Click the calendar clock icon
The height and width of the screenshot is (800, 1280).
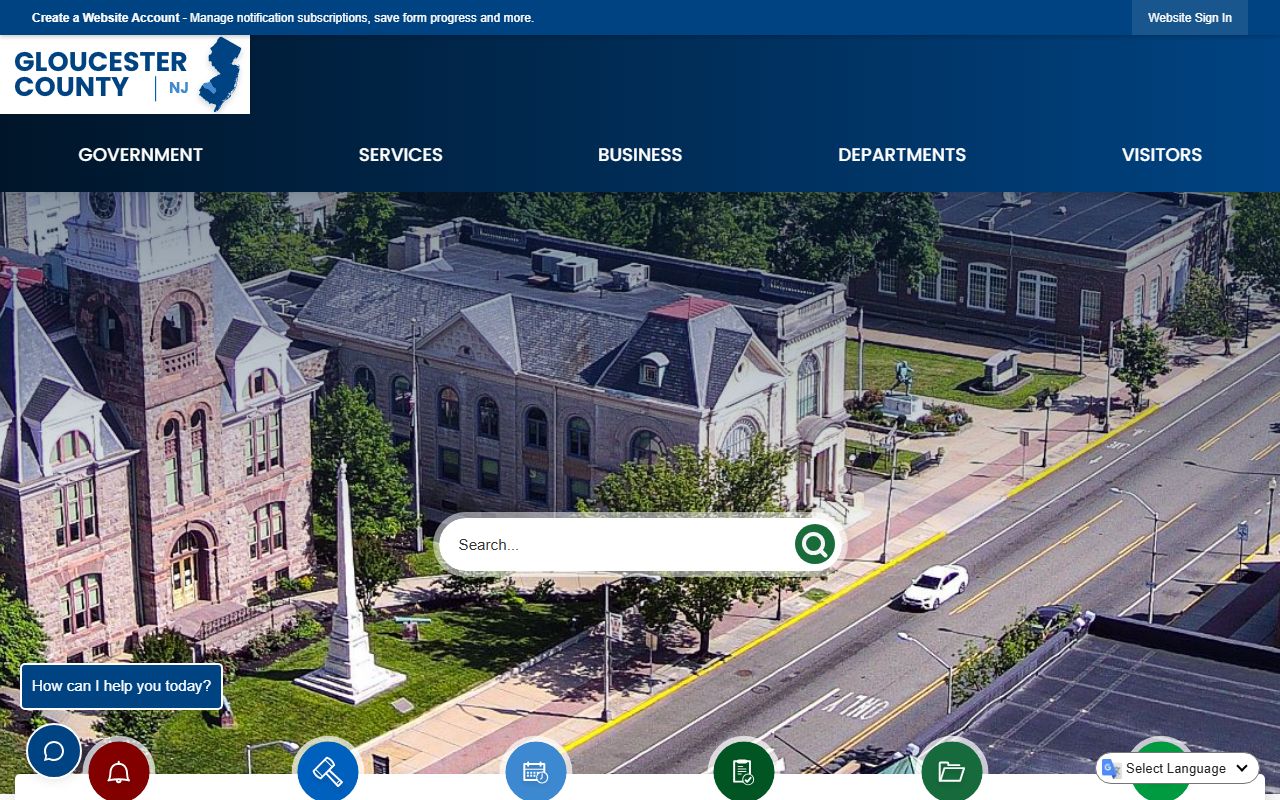click(536, 772)
